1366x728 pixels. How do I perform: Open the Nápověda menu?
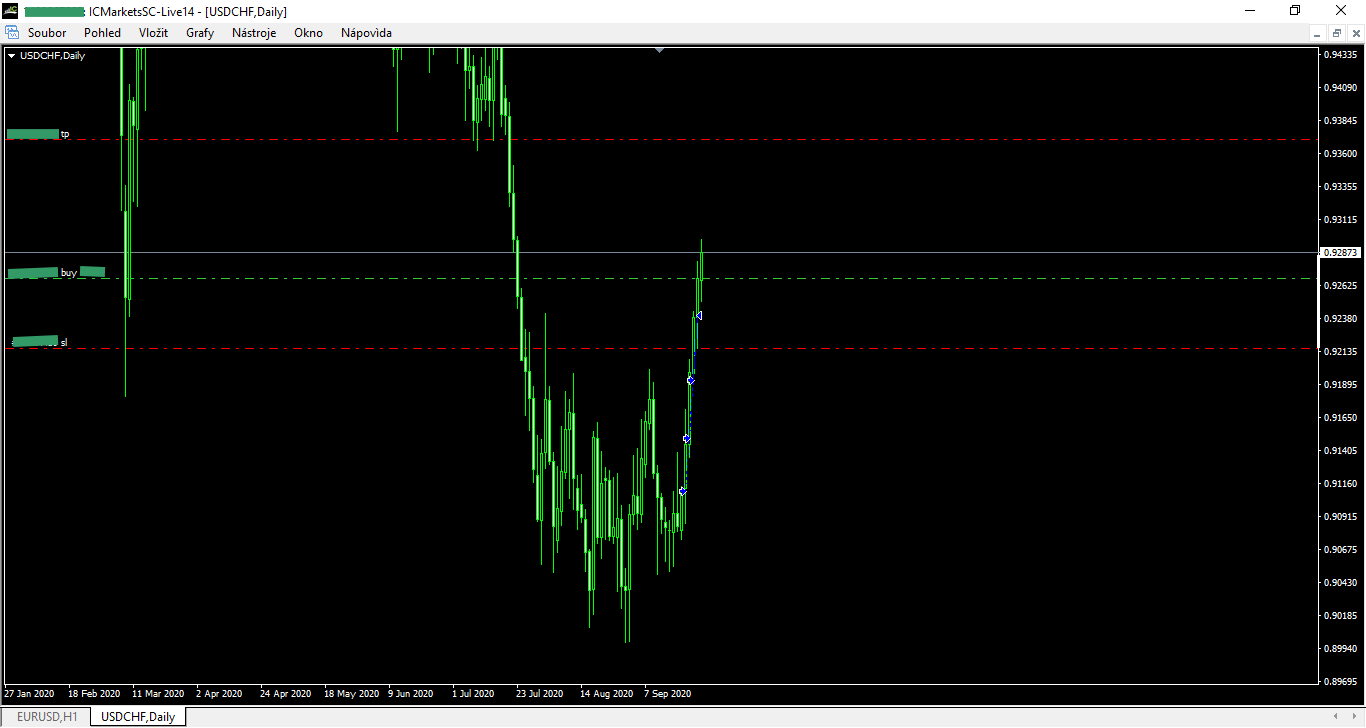[x=366, y=33]
